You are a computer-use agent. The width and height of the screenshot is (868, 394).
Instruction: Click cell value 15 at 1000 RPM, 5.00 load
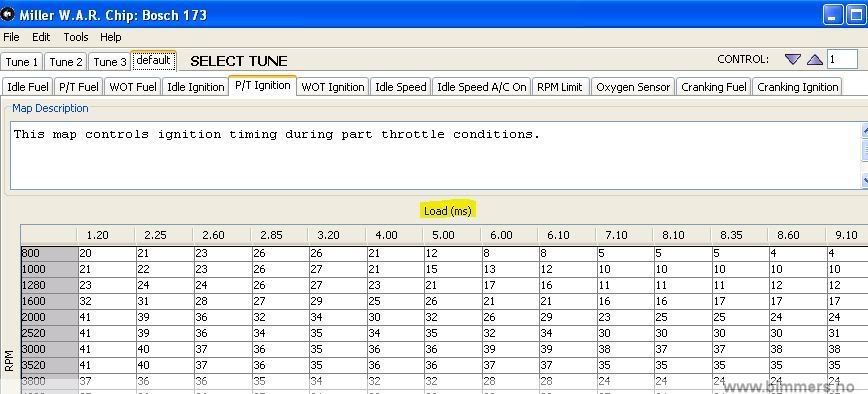click(452, 269)
